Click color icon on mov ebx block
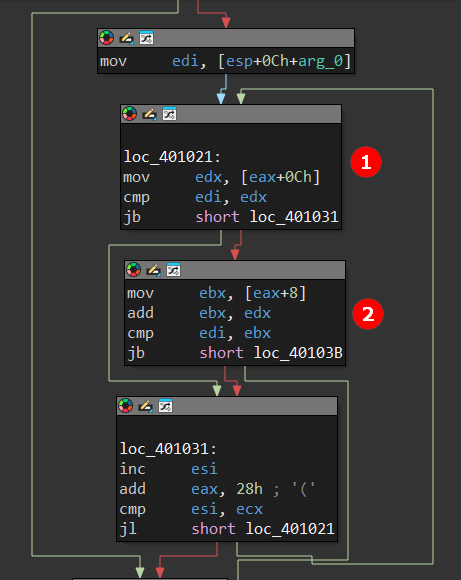Image resolution: width=461 pixels, height=580 pixels. click(134, 270)
